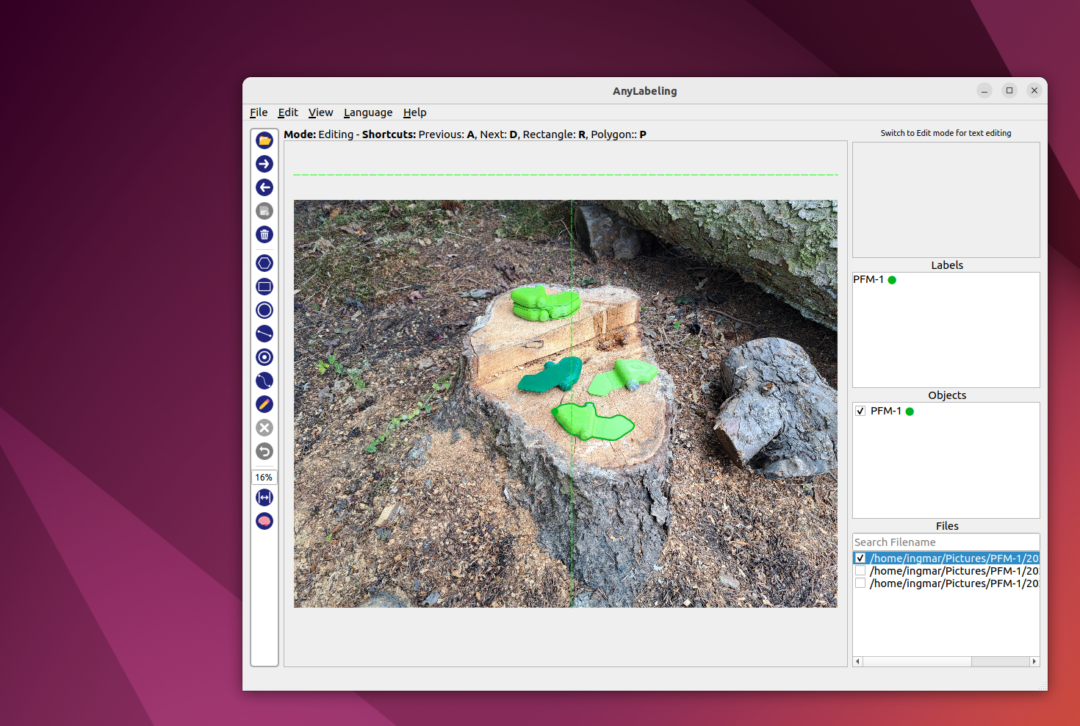Click the fit width zoom icon
Image resolution: width=1080 pixels, height=726 pixels.
tap(264, 497)
